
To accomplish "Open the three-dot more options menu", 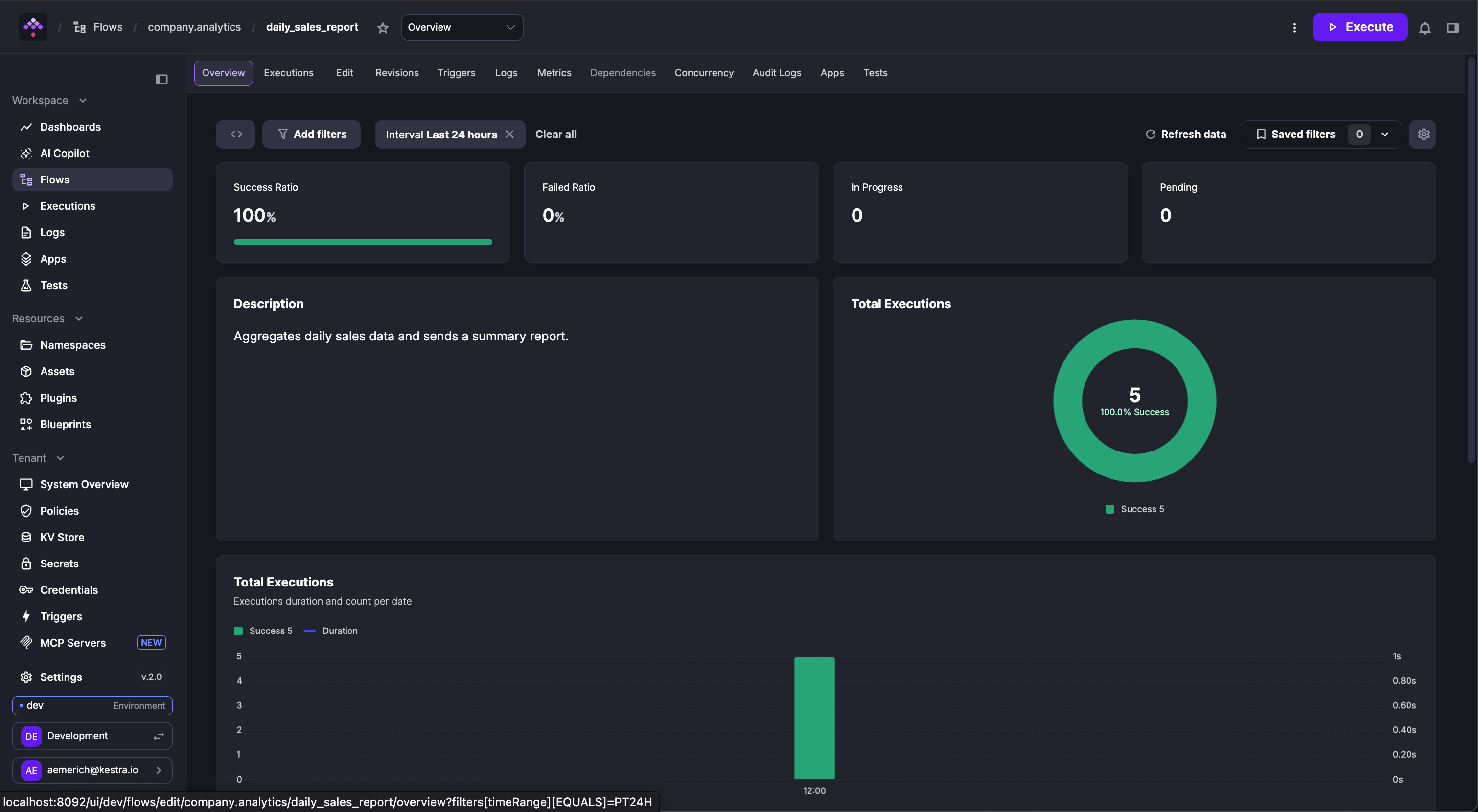I will click(1294, 27).
